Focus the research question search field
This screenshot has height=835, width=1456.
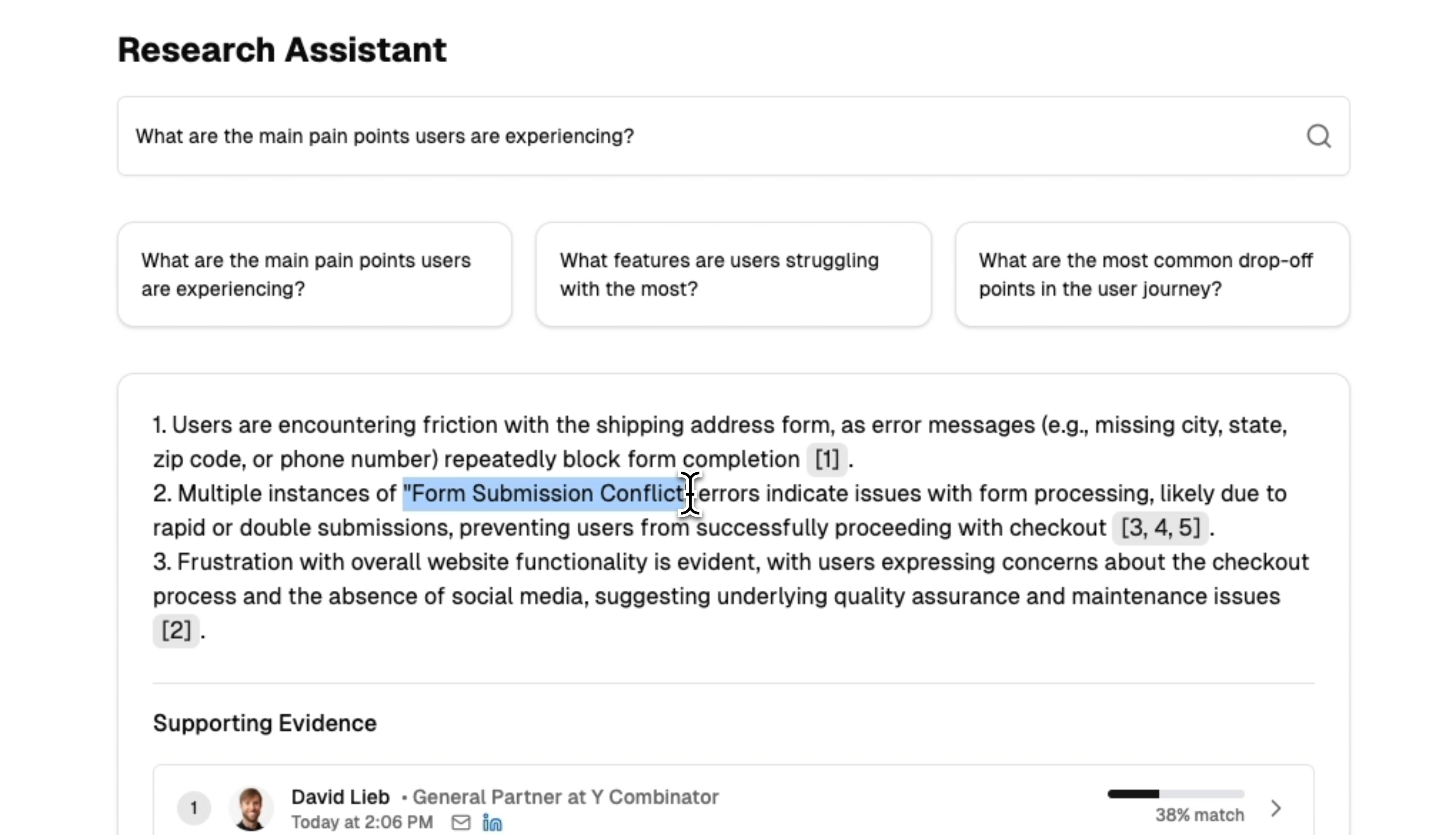point(688,136)
